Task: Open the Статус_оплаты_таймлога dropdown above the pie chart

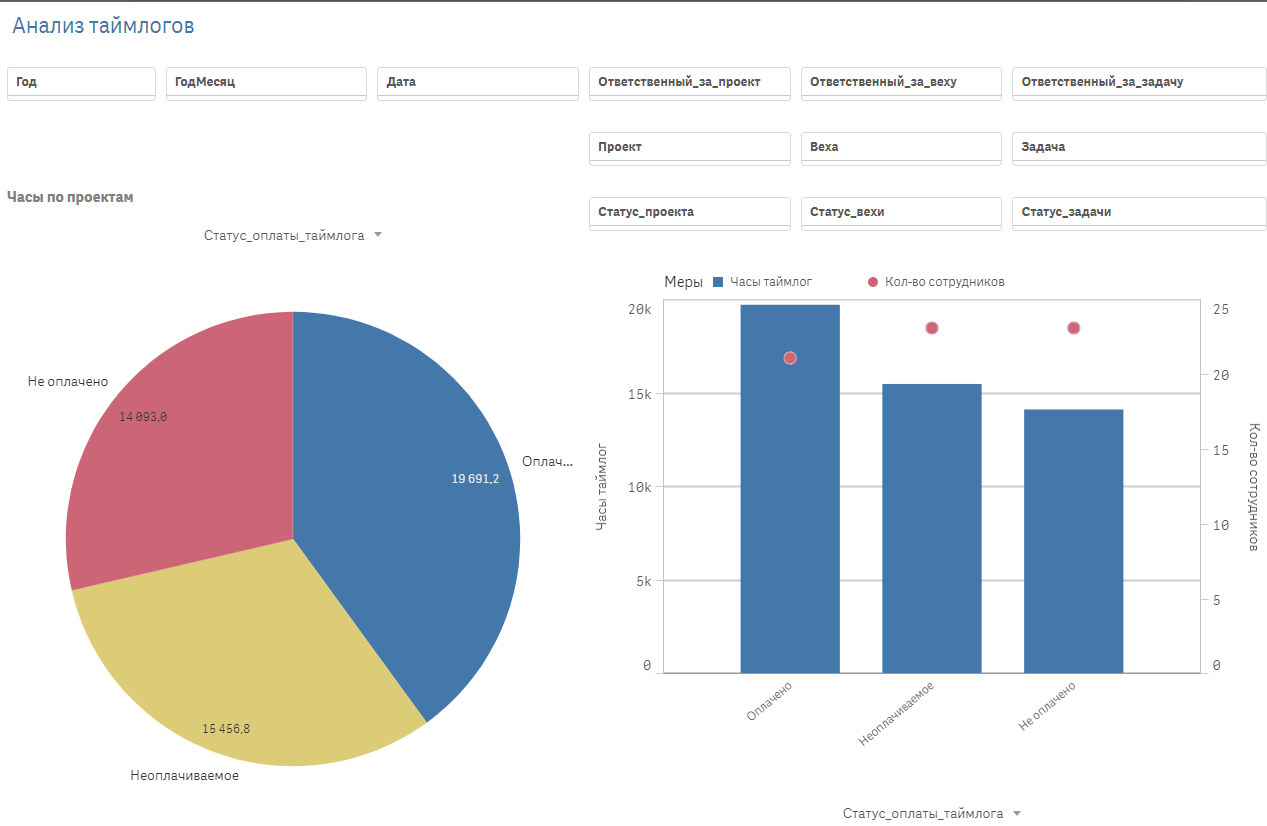Action: [x=293, y=234]
